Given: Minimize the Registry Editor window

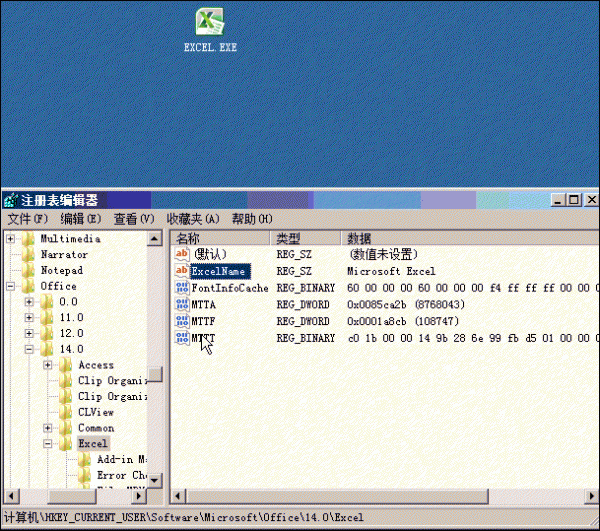Looking at the screenshot, I should point(558,200).
